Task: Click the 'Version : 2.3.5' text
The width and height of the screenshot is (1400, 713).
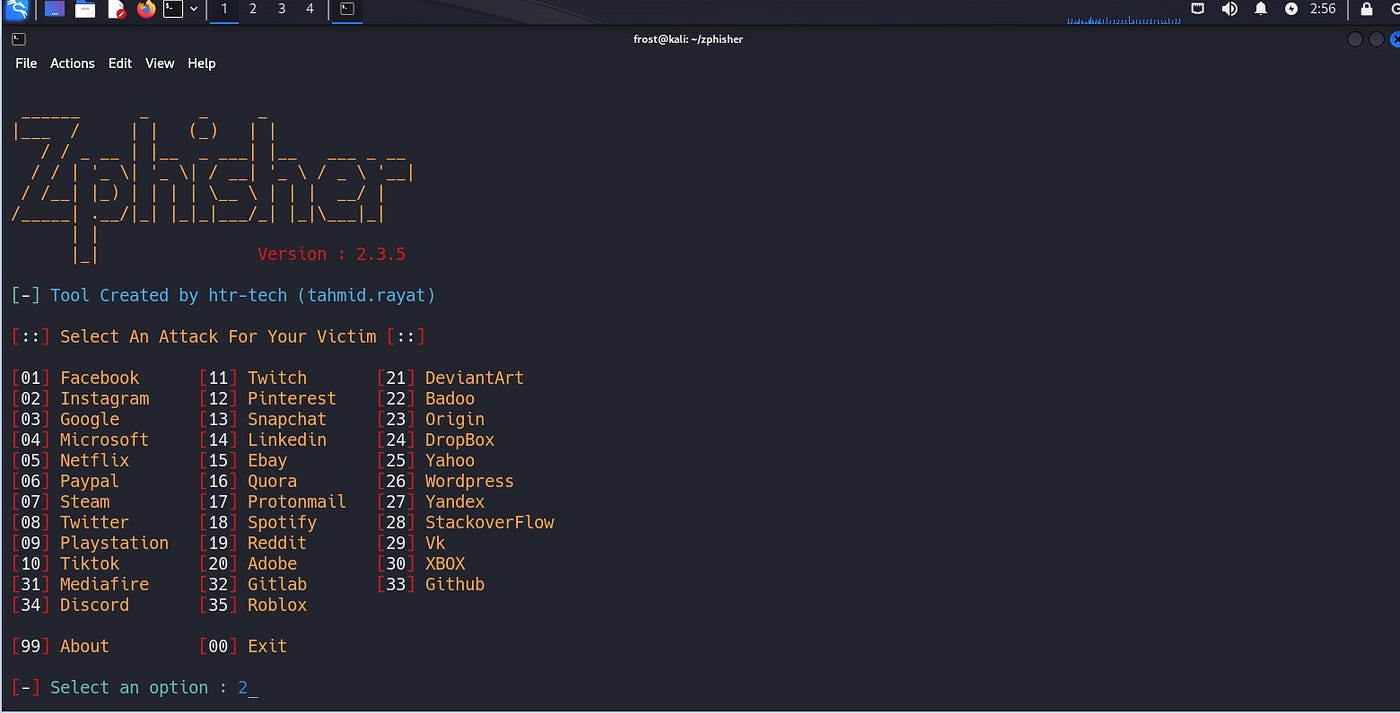Action: (331, 254)
